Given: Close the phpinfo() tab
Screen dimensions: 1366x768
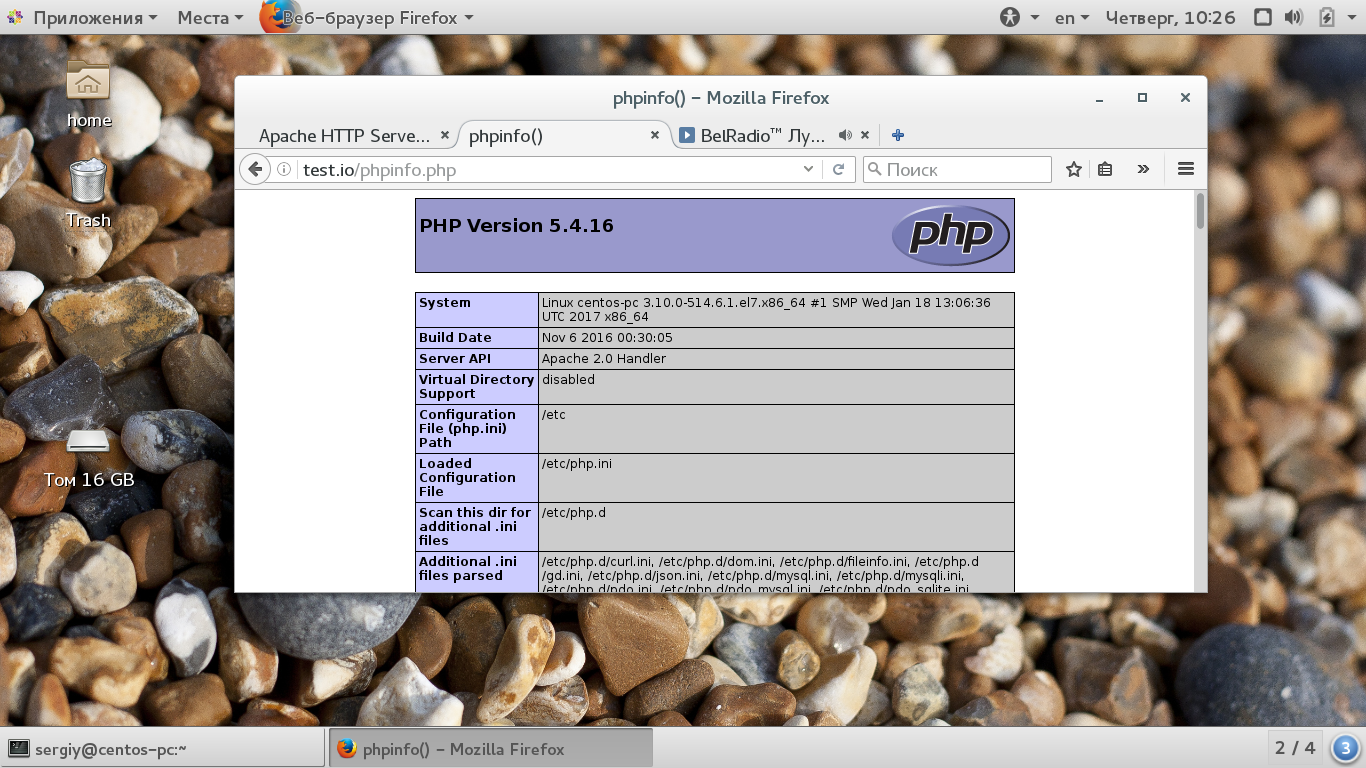Looking at the screenshot, I should click(x=655, y=135).
